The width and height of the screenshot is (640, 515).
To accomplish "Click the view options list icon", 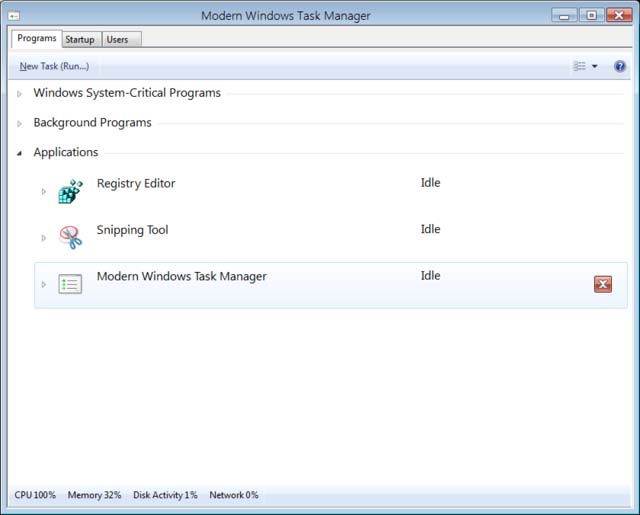I will pyautogui.click(x=579, y=67).
